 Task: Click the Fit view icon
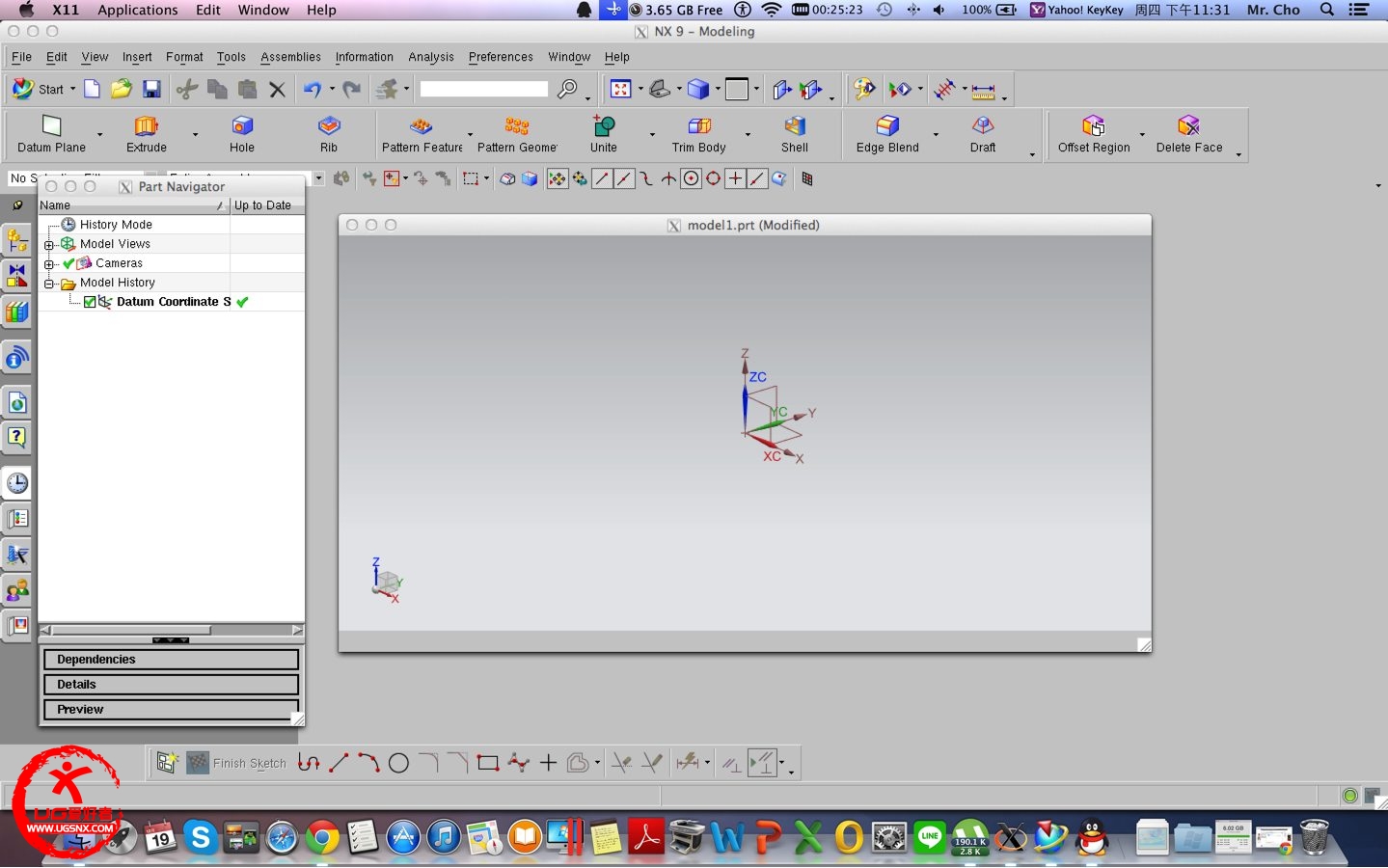point(621,90)
